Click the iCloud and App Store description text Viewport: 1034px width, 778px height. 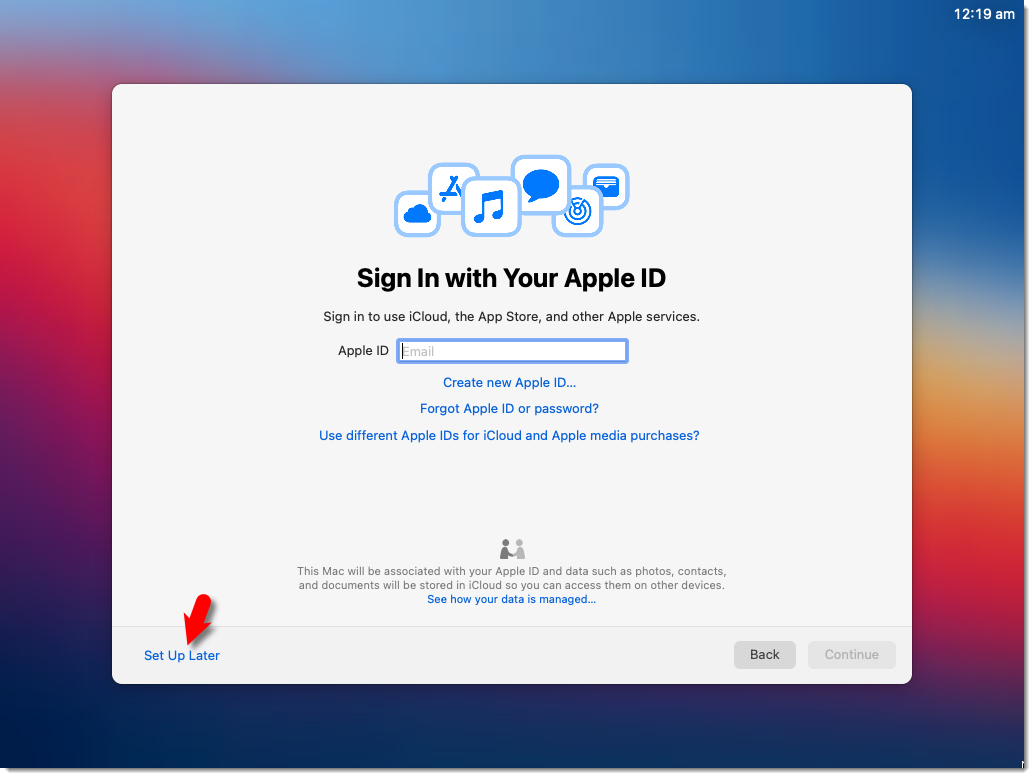point(511,316)
